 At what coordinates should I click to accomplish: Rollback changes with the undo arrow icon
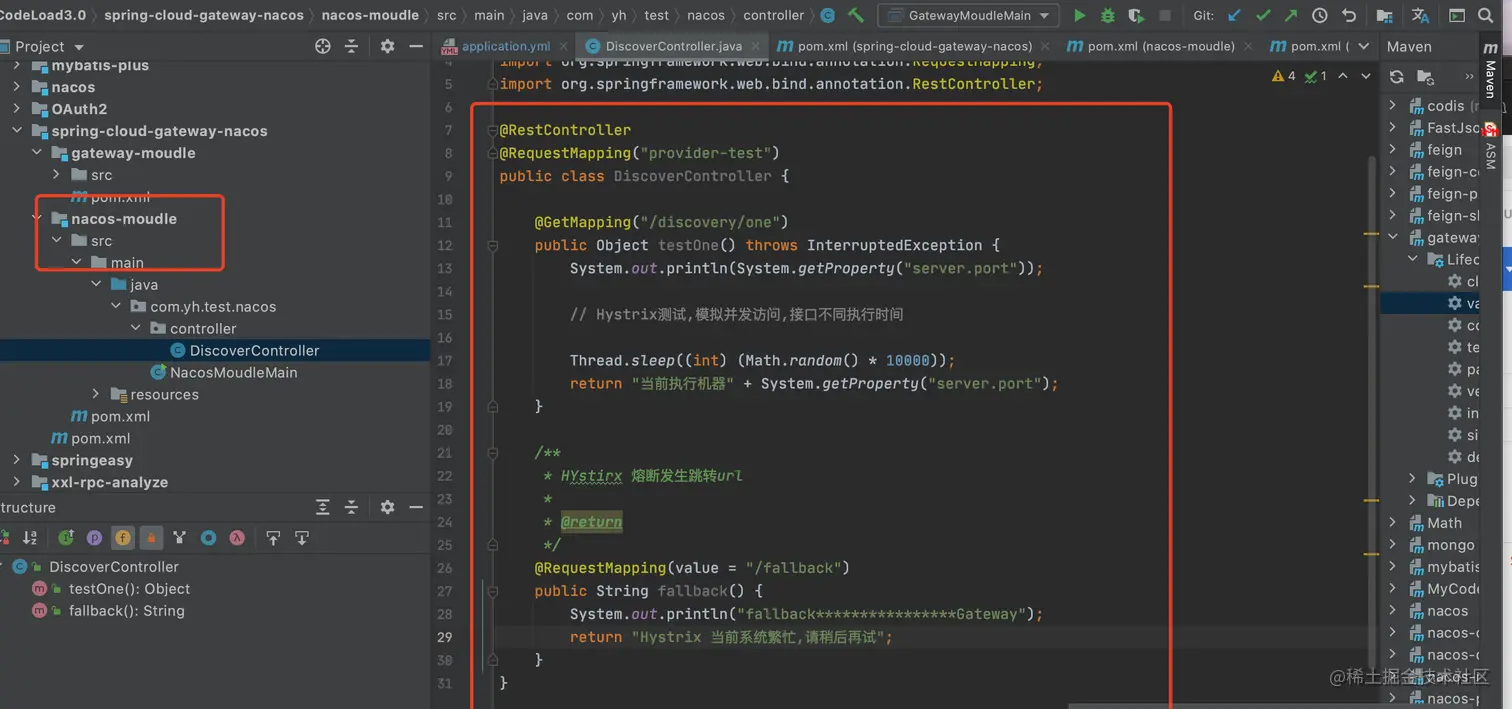(x=1349, y=16)
